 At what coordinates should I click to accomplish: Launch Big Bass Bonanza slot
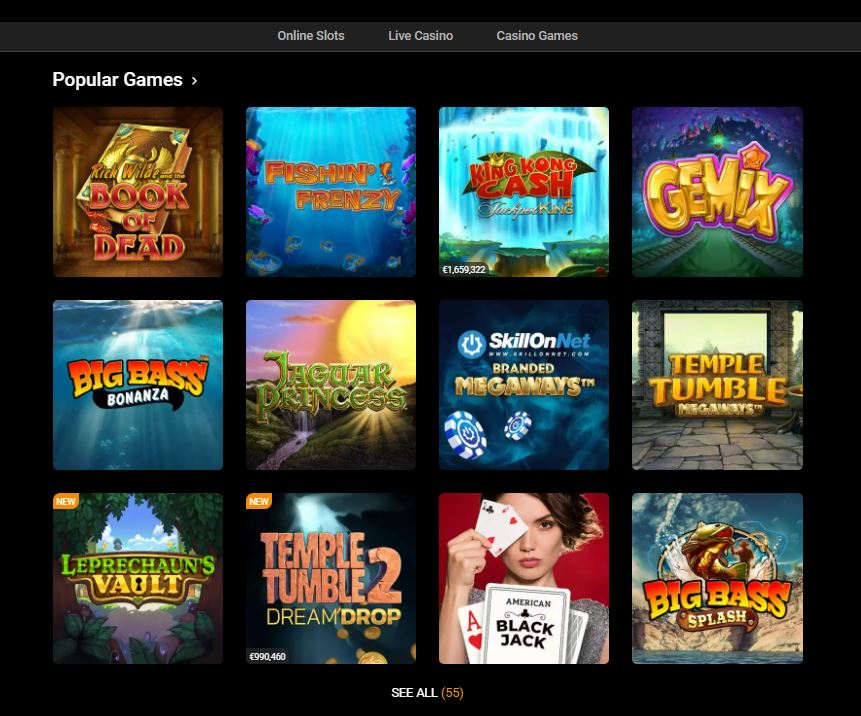pyautogui.click(x=138, y=385)
